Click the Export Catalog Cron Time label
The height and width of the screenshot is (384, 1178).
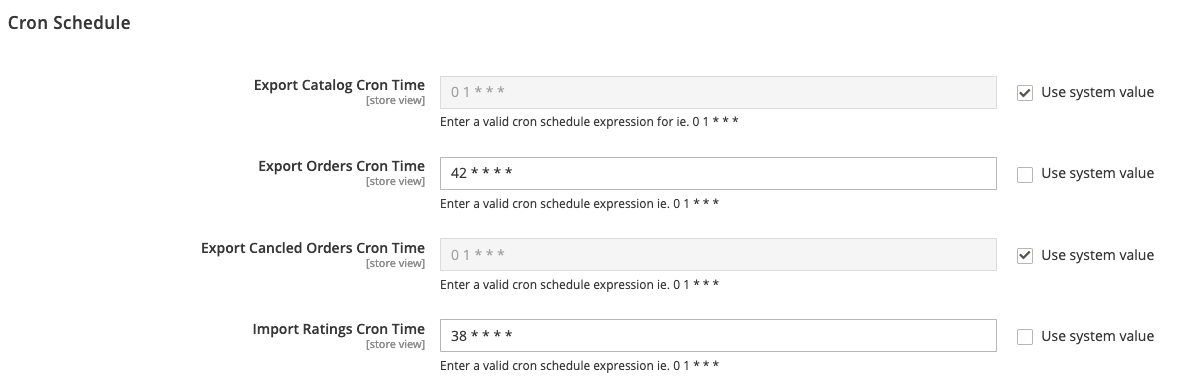coord(339,85)
